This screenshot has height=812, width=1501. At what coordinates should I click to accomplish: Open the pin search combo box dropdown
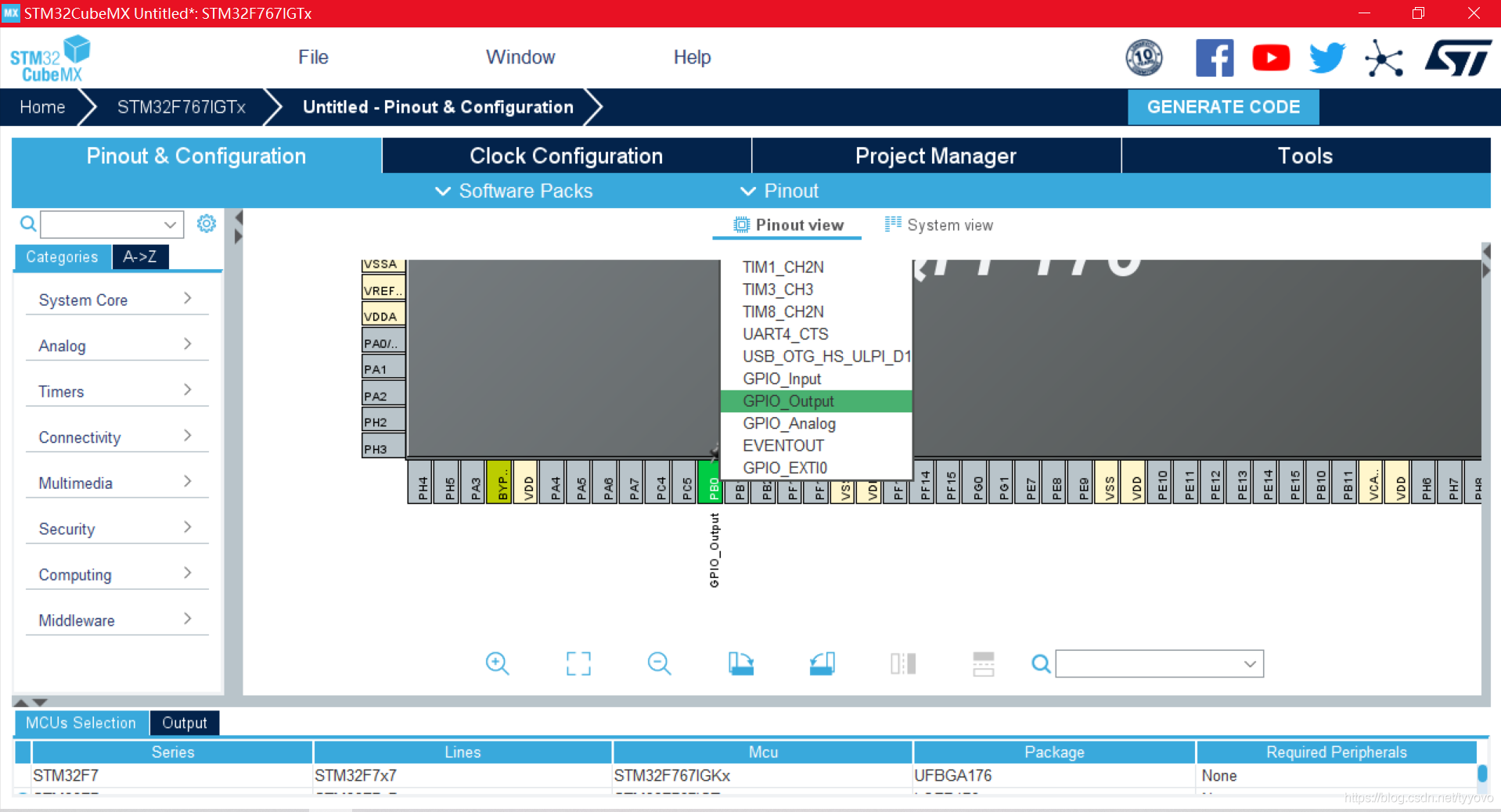tap(1250, 664)
